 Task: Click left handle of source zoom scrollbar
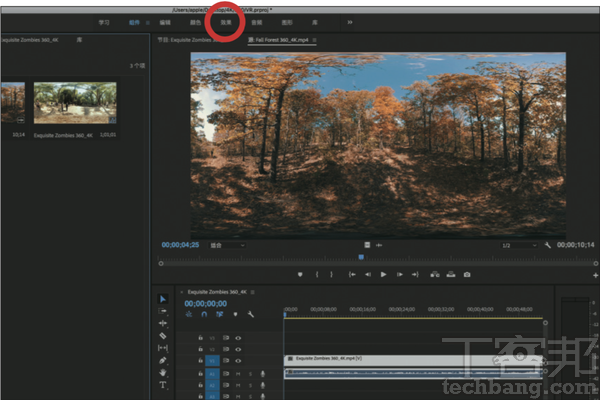(x=161, y=263)
